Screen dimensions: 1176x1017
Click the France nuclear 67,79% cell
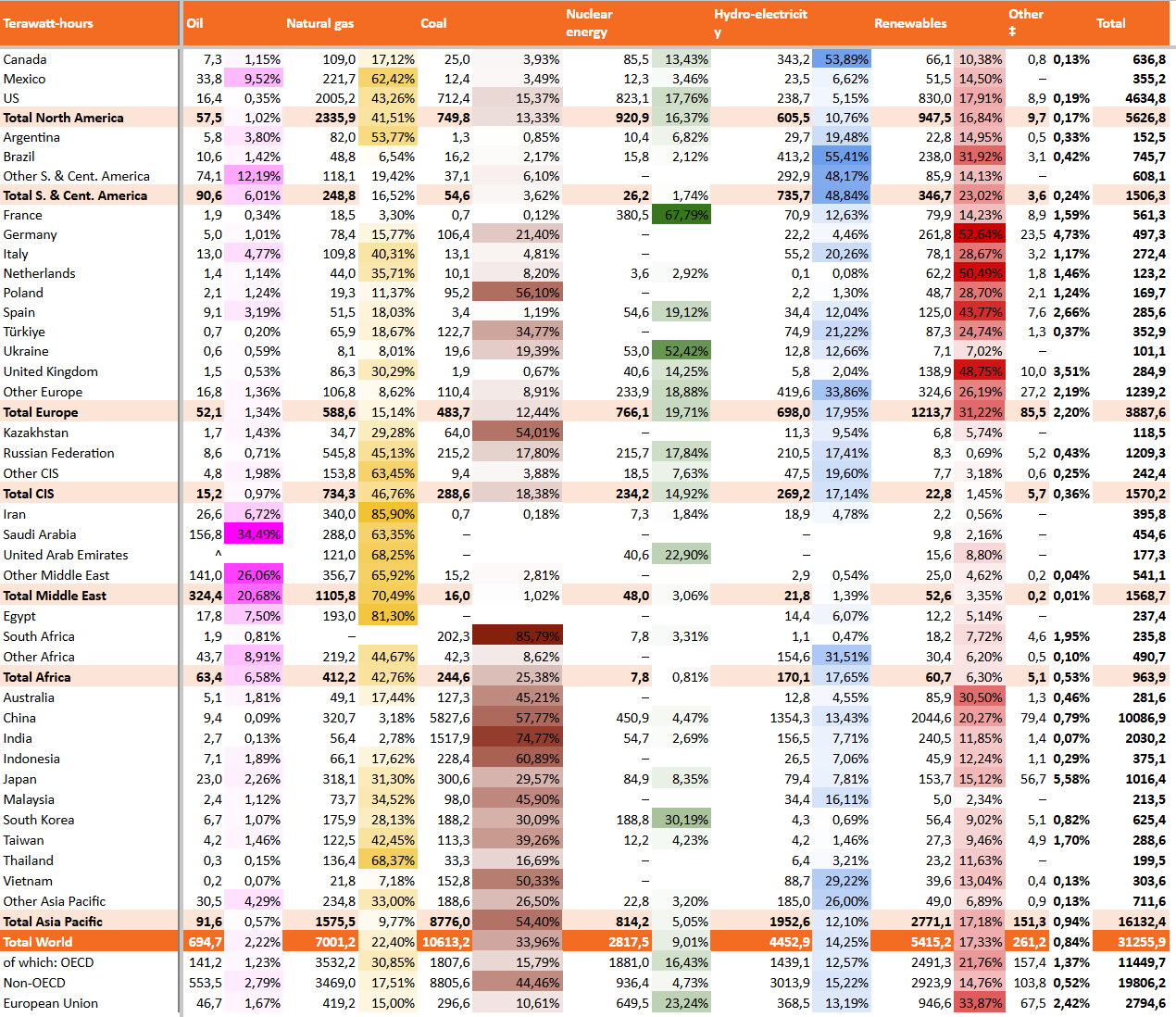[681, 215]
